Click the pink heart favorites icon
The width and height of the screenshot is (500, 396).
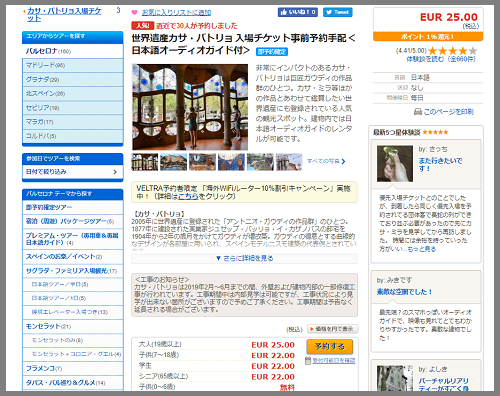coord(134,13)
